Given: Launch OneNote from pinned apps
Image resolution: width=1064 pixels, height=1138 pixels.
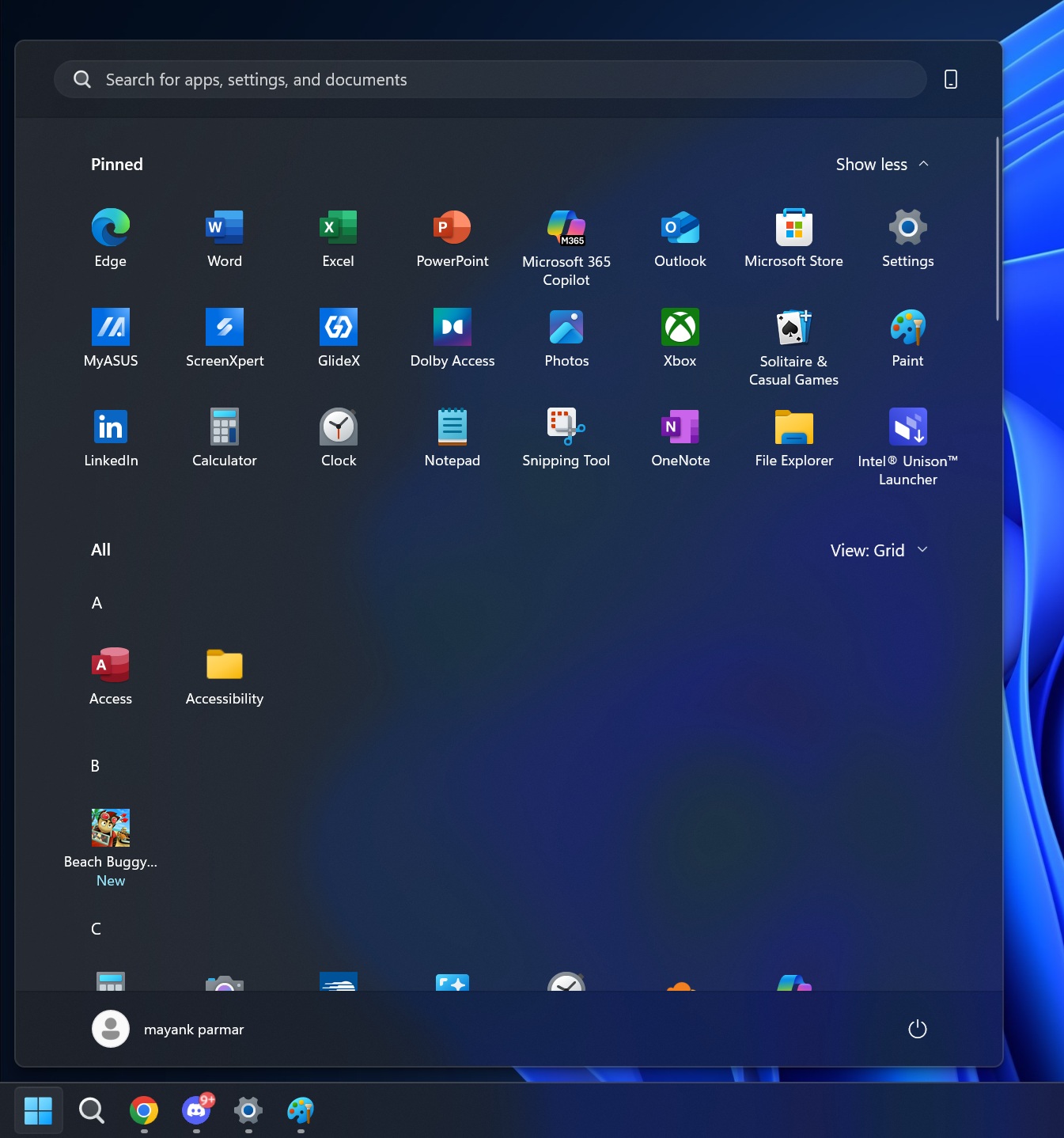Looking at the screenshot, I should (x=680, y=438).
